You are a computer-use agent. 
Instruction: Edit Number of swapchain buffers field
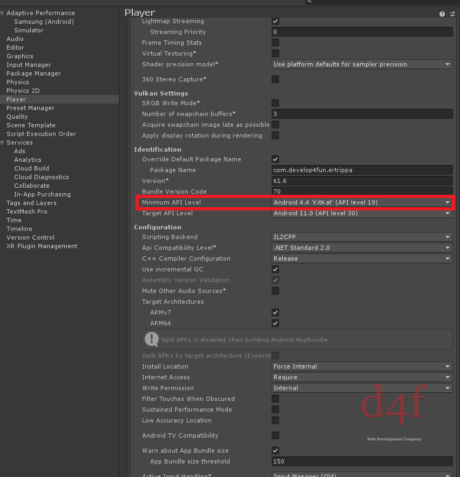point(362,114)
